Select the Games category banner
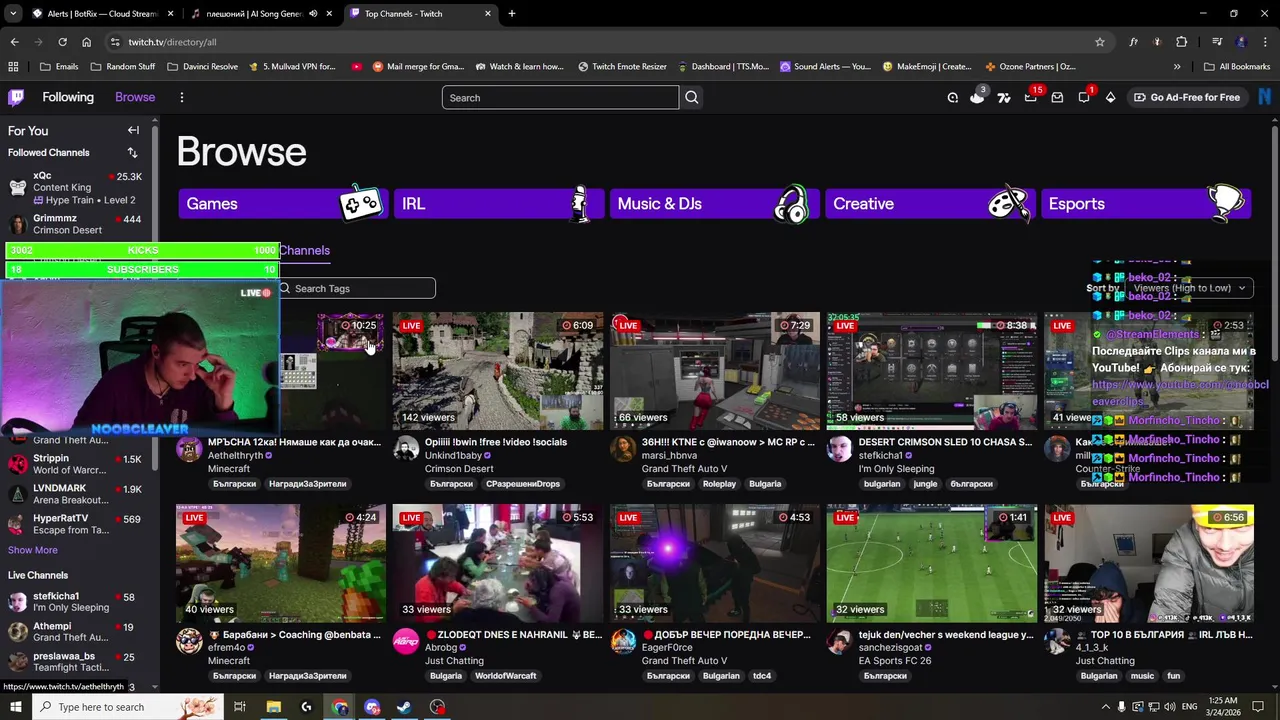 click(x=283, y=203)
